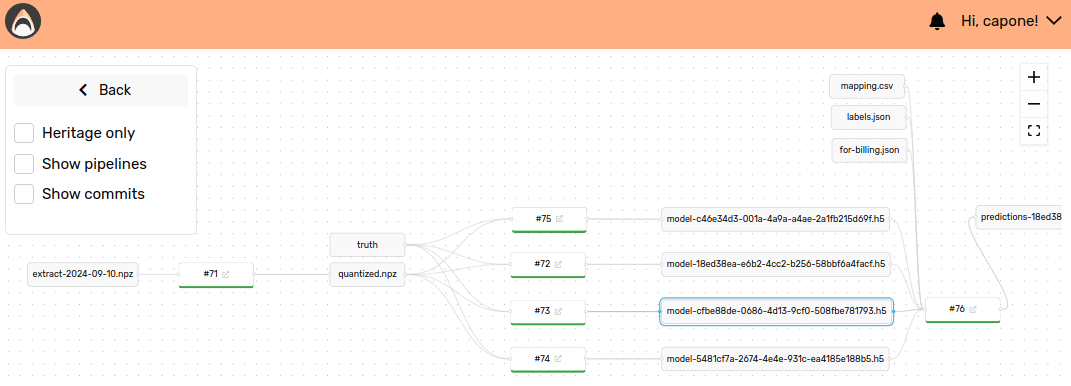Toggle the Show pipelines checkbox
The height and width of the screenshot is (386, 1071).
25,164
